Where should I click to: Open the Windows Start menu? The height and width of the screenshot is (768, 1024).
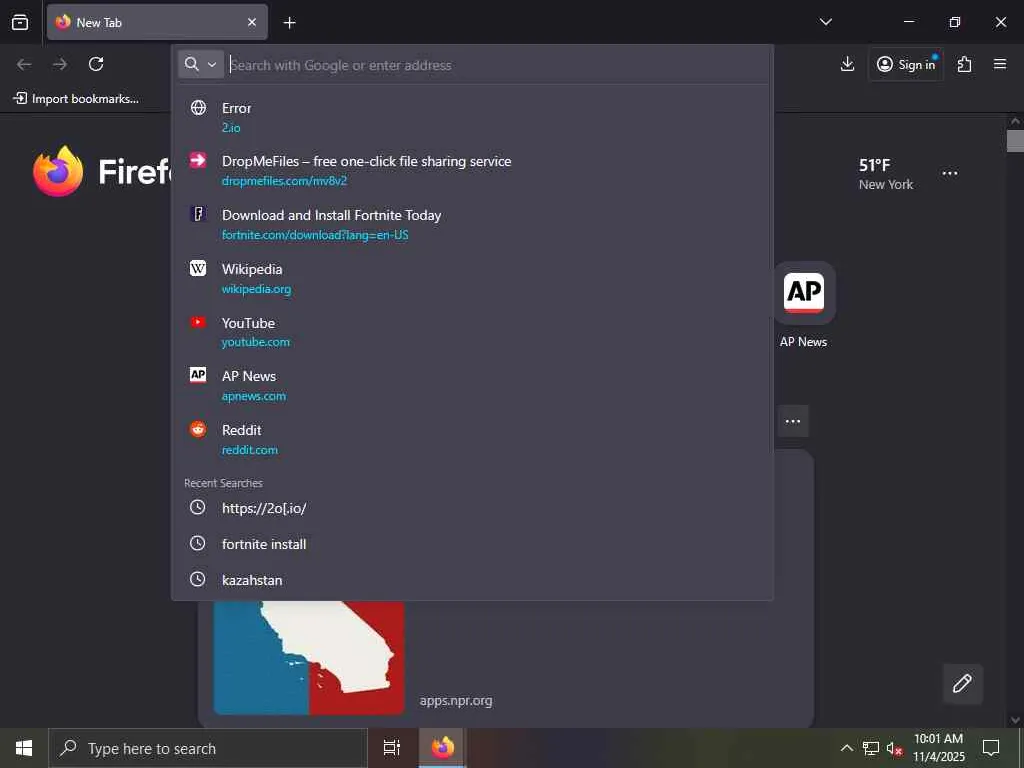tap(24, 748)
